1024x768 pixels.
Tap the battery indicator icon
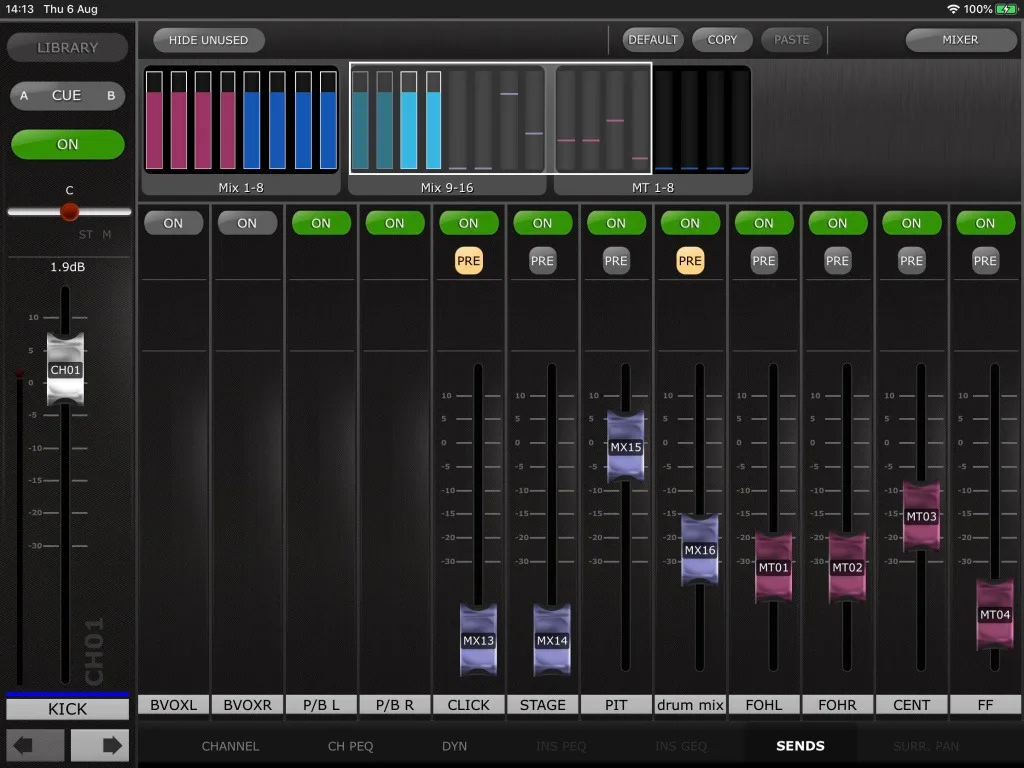pos(1006,9)
